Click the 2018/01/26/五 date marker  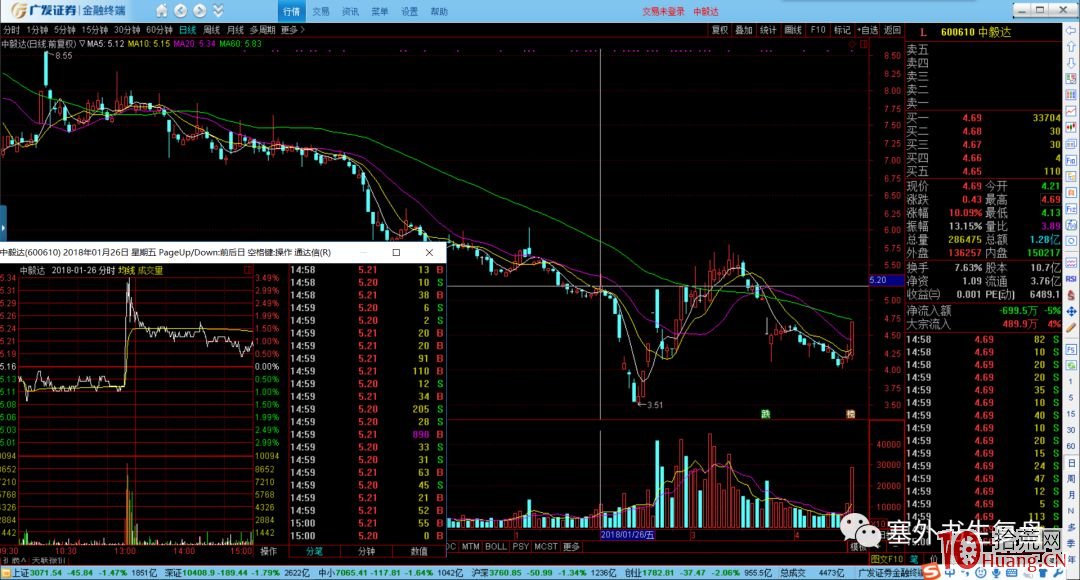627,535
